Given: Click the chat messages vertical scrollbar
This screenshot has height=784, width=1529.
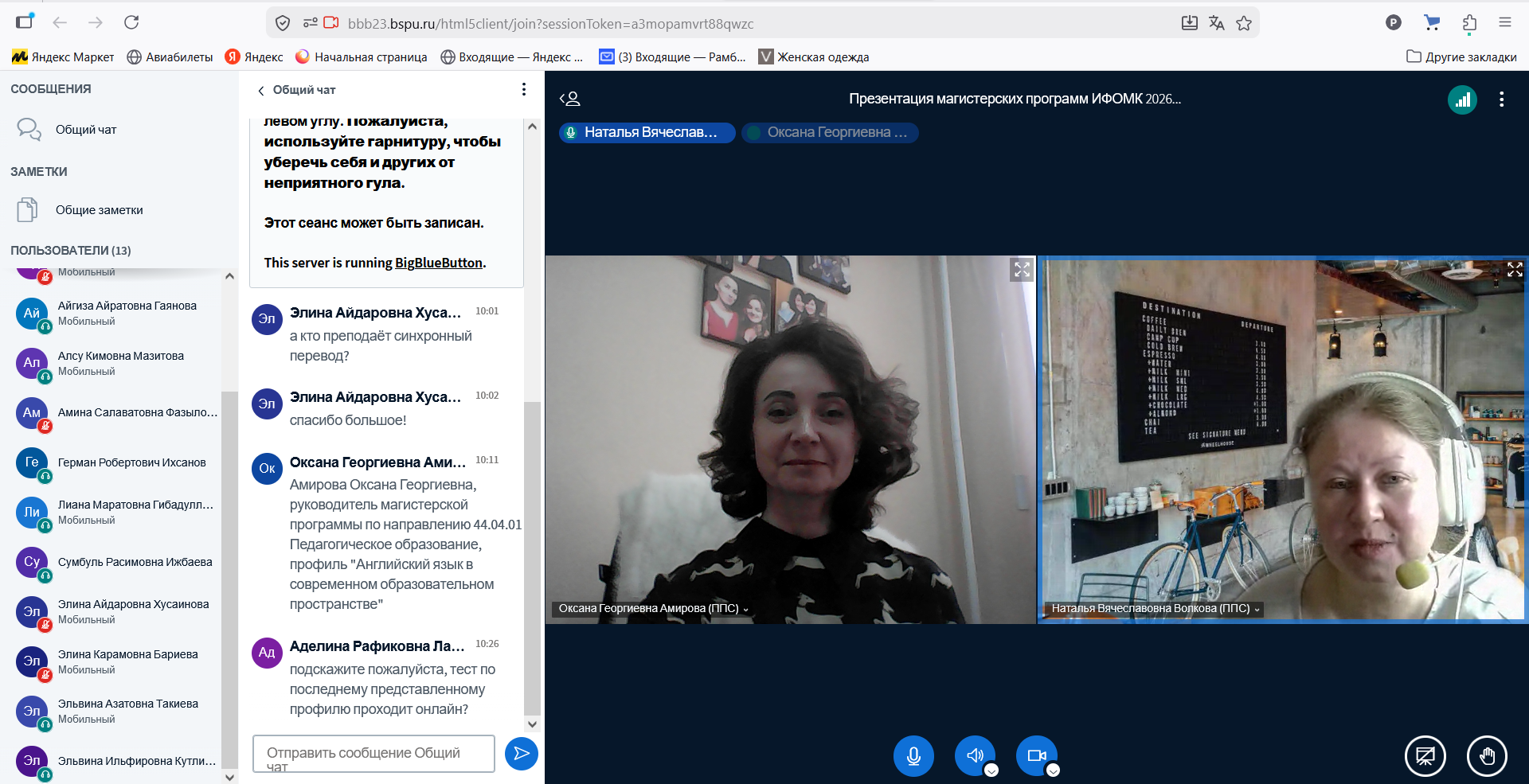Looking at the screenshot, I should 532,557.
